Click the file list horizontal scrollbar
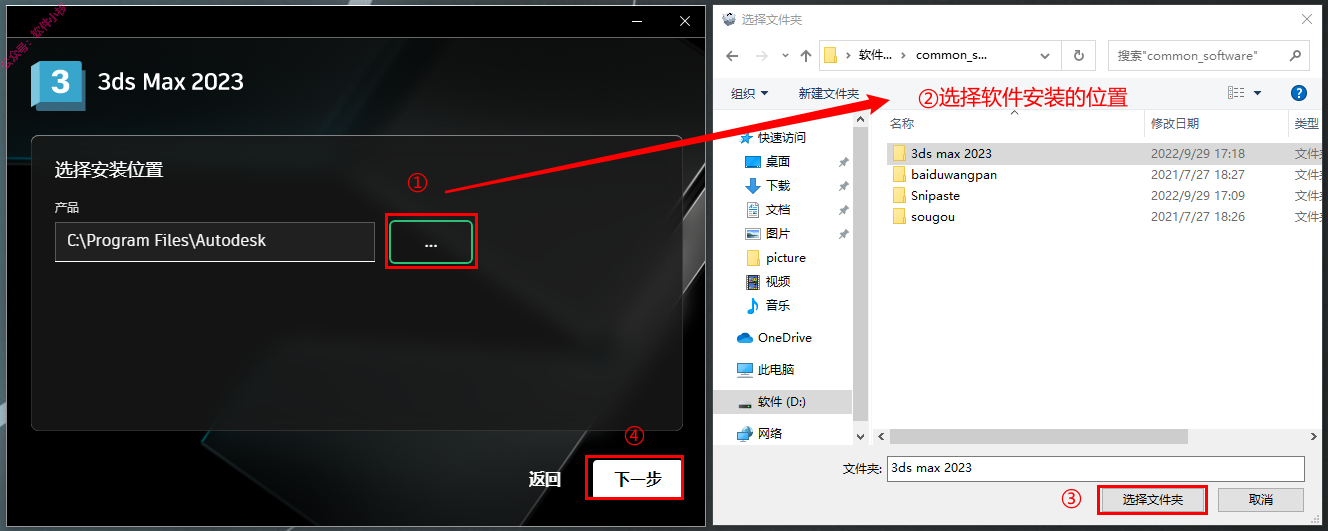 [x=1038, y=436]
